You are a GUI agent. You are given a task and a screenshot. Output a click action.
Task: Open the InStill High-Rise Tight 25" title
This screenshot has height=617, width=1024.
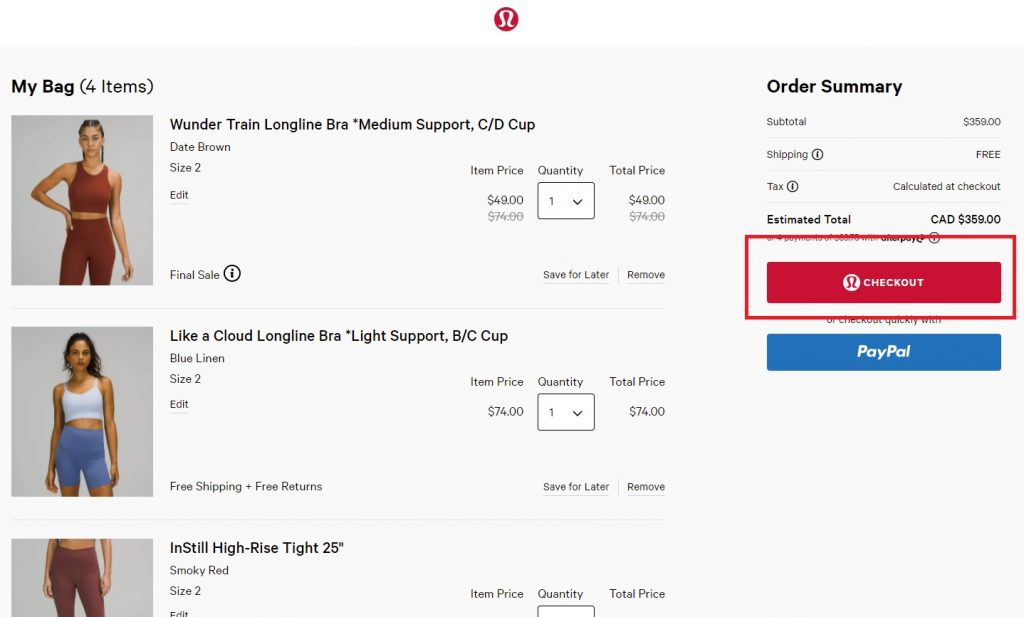[x=257, y=548]
